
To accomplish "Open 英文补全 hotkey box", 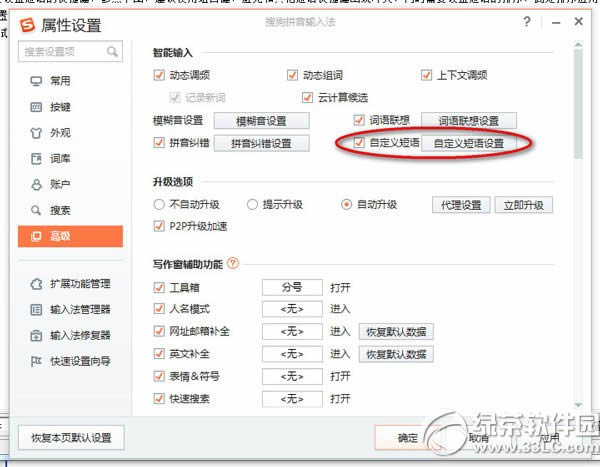I will coord(292,354).
